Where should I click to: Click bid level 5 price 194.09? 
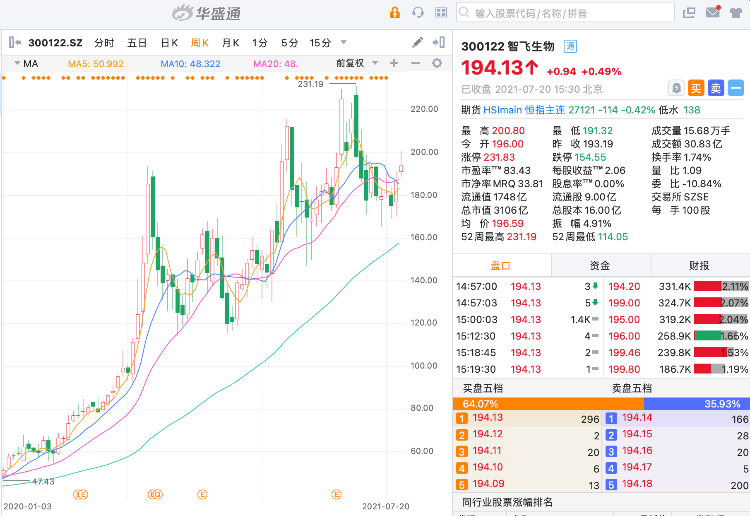(488, 484)
